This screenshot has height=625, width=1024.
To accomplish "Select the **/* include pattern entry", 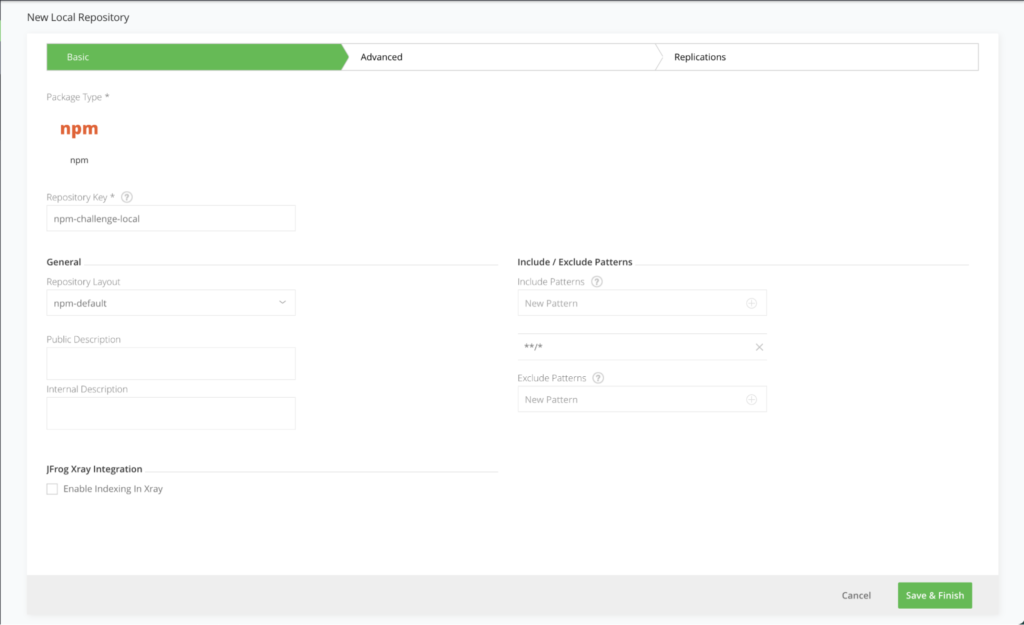I will click(630, 347).
